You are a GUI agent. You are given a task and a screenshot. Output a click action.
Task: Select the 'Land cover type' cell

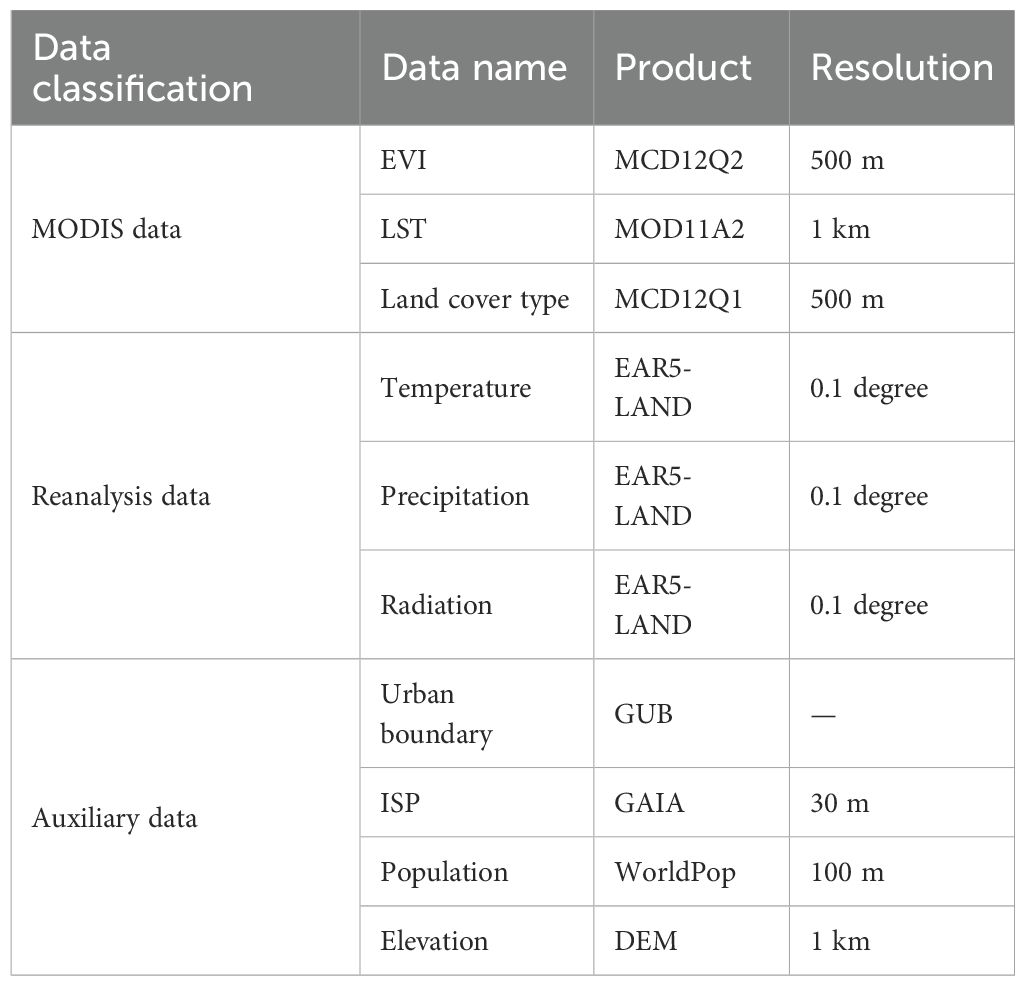click(475, 298)
